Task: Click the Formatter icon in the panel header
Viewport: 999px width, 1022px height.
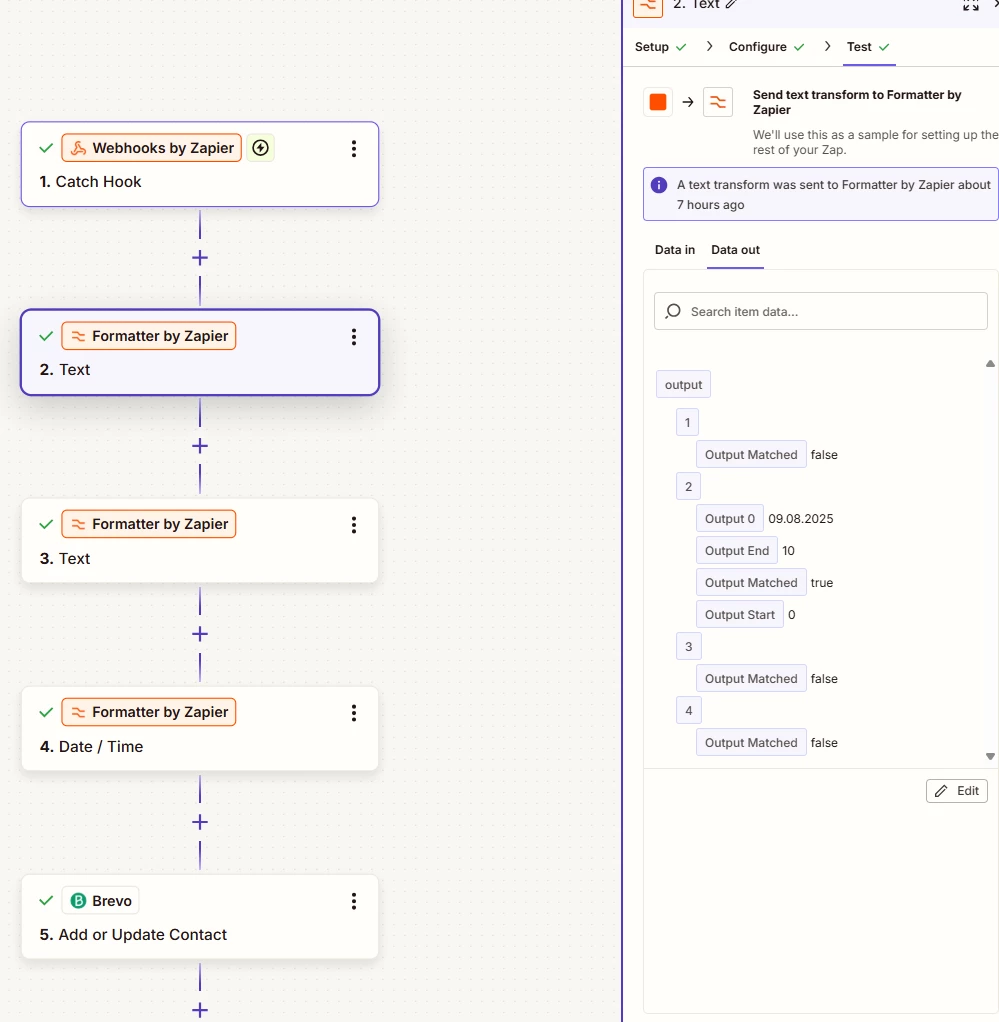Action: coord(648,7)
